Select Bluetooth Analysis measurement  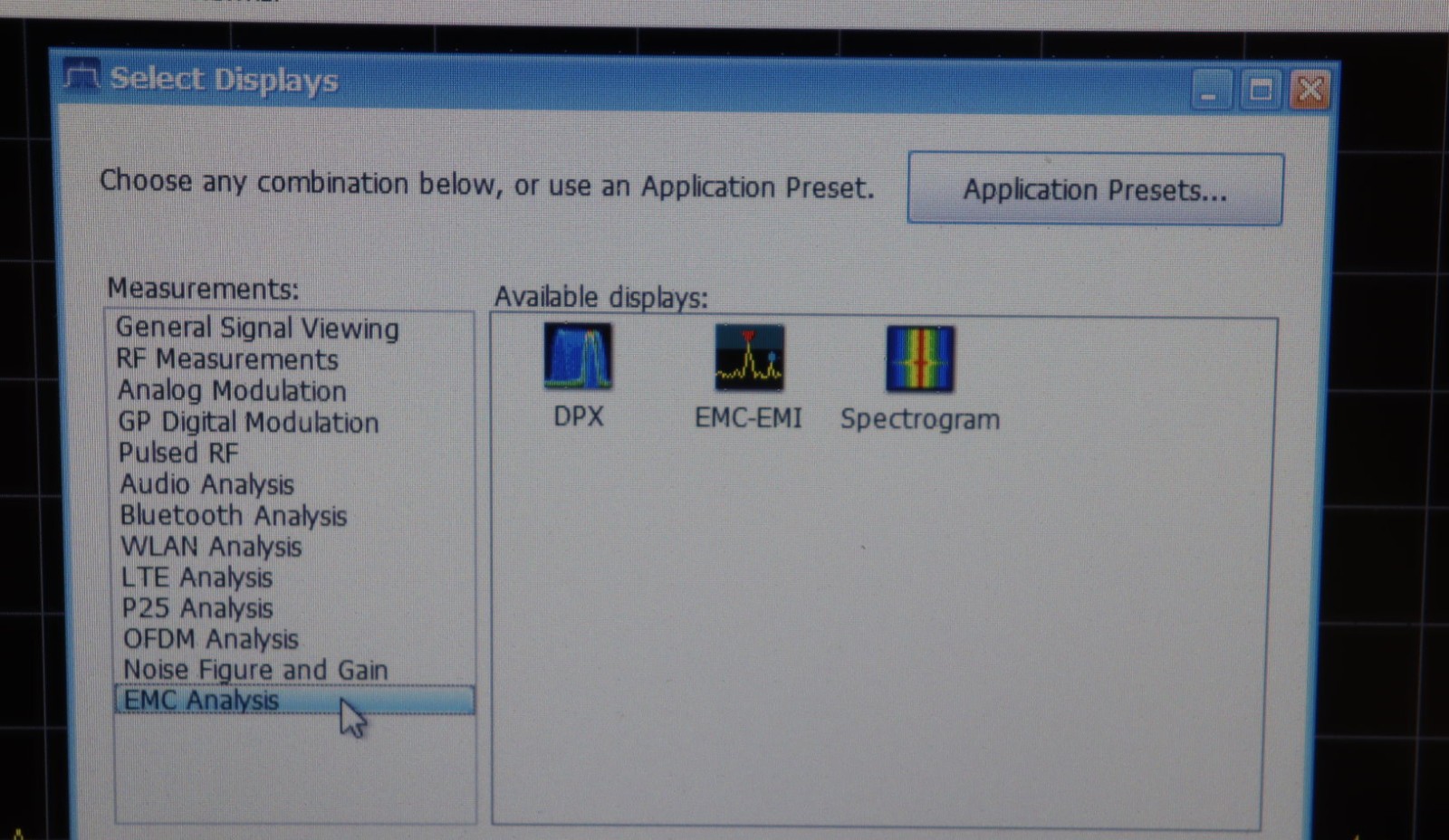(234, 515)
